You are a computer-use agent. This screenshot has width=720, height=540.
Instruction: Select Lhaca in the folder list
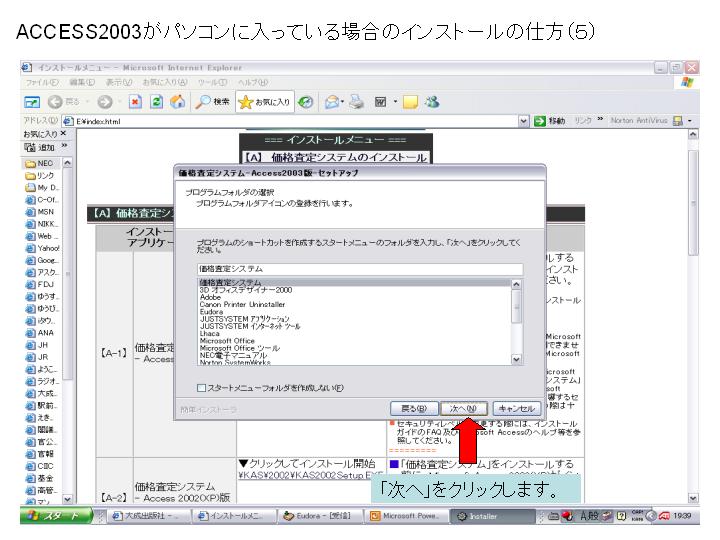tap(209, 333)
